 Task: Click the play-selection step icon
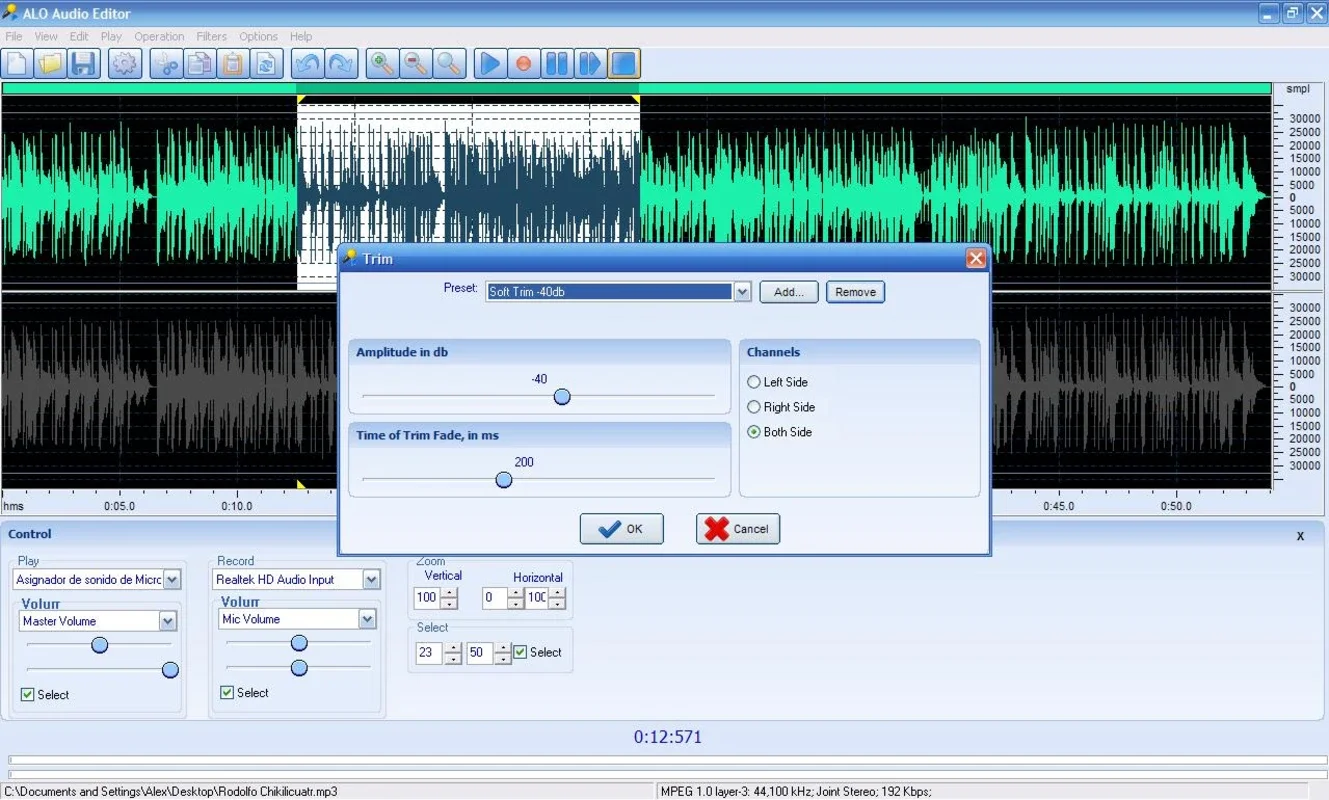590,64
